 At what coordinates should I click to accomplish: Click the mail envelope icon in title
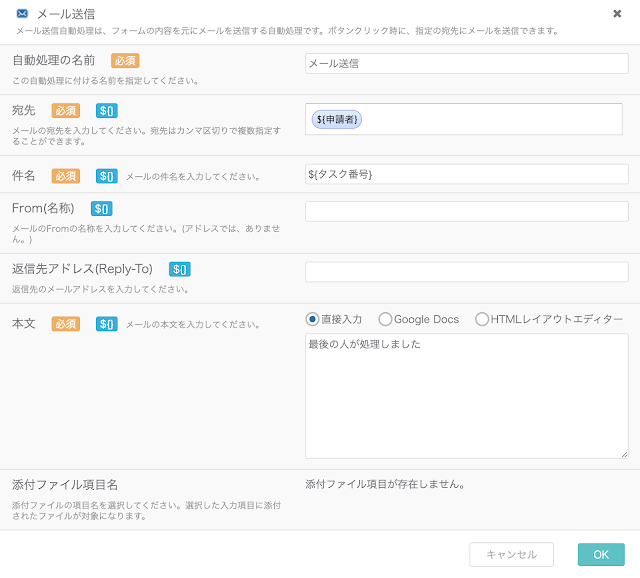point(22,14)
